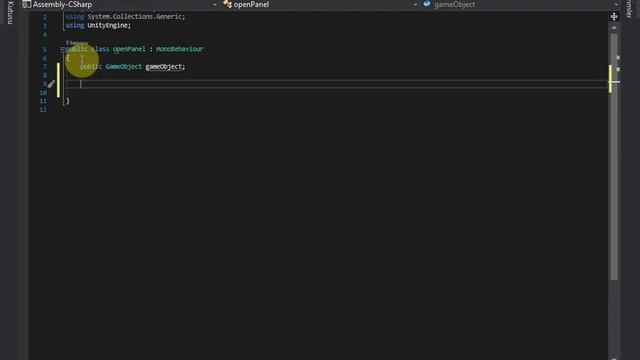Click the gameObject name in the navigation bar
The width and height of the screenshot is (640, 360).
coord(454,4)
